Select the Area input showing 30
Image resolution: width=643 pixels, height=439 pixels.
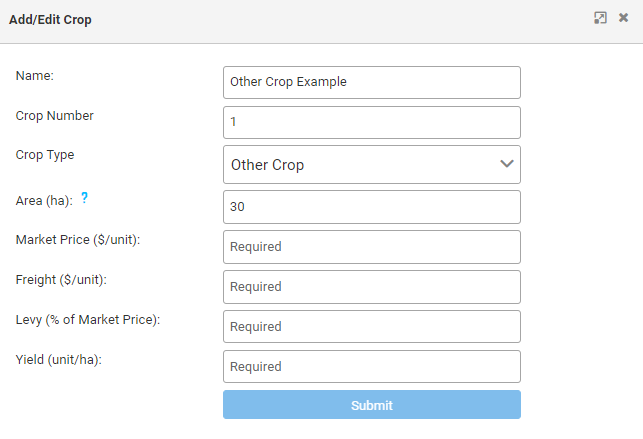(x=372, y=207)
